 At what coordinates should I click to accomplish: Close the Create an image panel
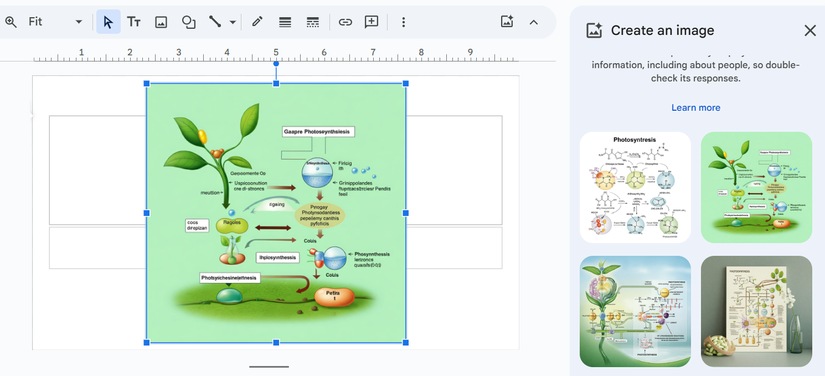(x=810, y=31)
